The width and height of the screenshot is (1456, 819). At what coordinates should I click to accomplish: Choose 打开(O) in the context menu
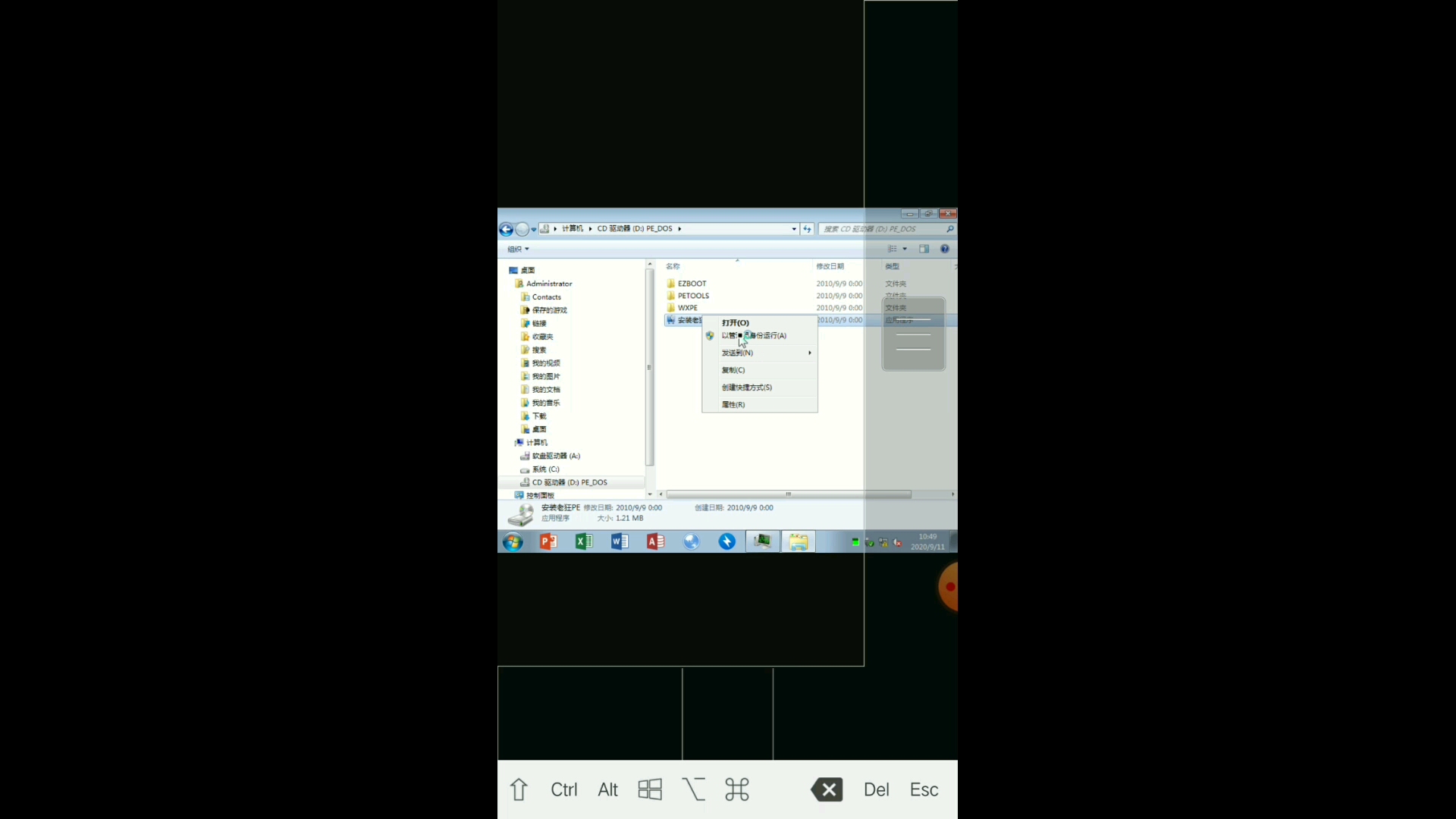735,323
